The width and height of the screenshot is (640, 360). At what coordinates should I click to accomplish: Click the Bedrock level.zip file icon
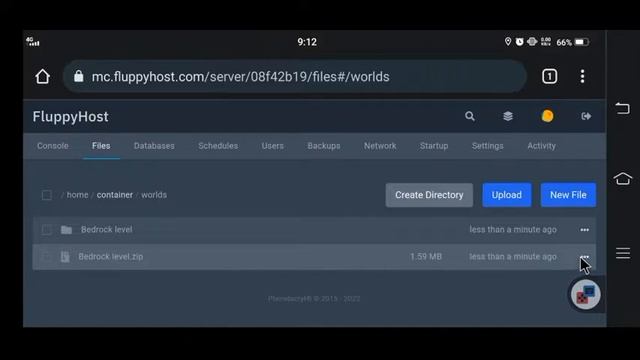pyautogui.click(x=65, y=257)
